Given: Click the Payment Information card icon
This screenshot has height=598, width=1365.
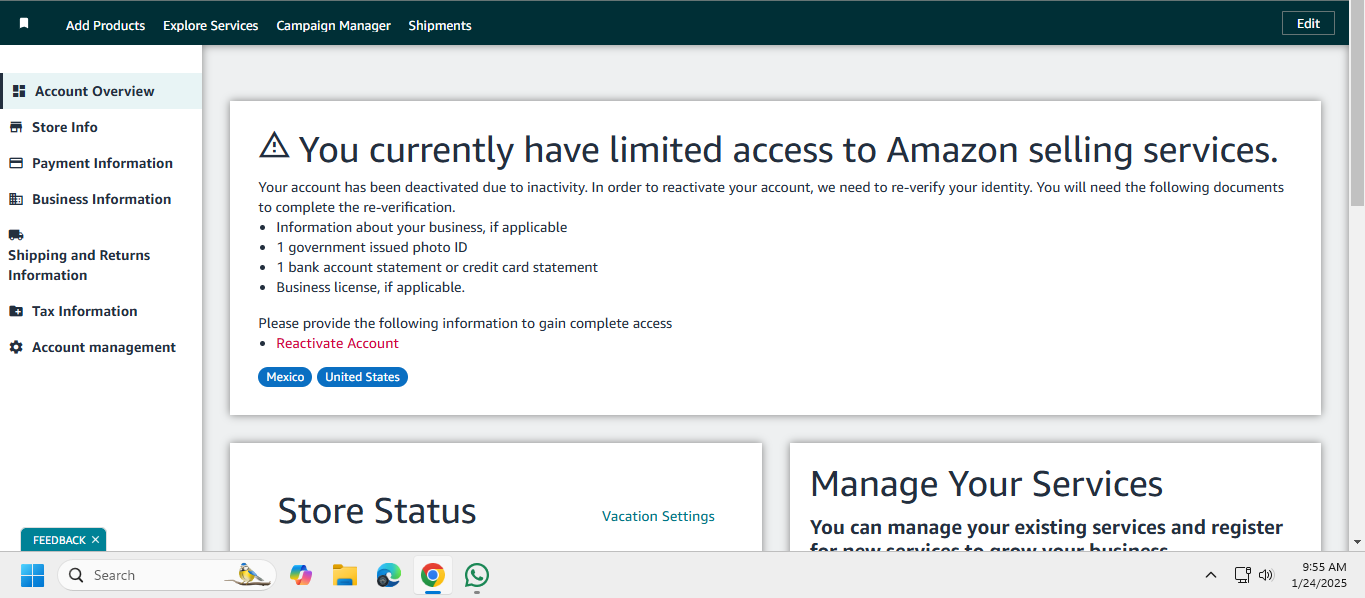Looking at the screenshot, I should [15, 163].
